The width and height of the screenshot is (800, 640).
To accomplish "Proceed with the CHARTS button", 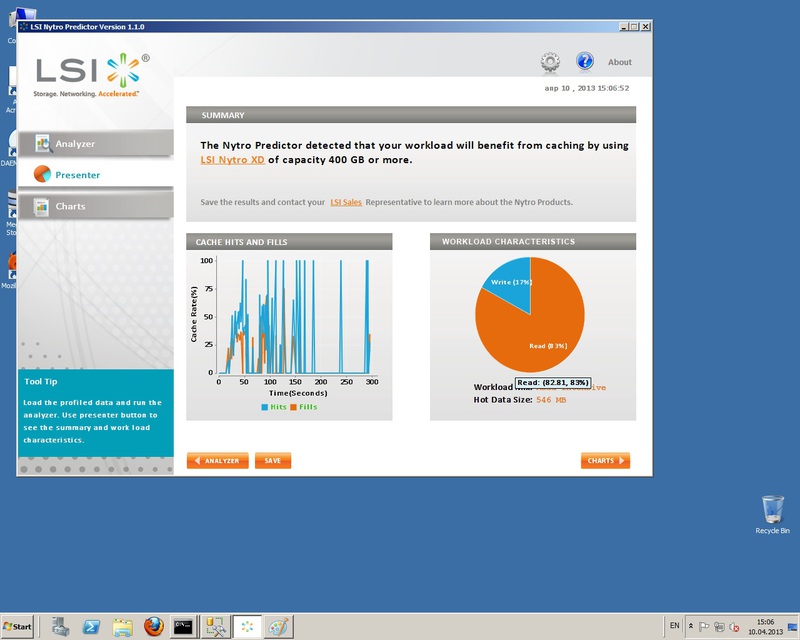I will coord(605,460).
